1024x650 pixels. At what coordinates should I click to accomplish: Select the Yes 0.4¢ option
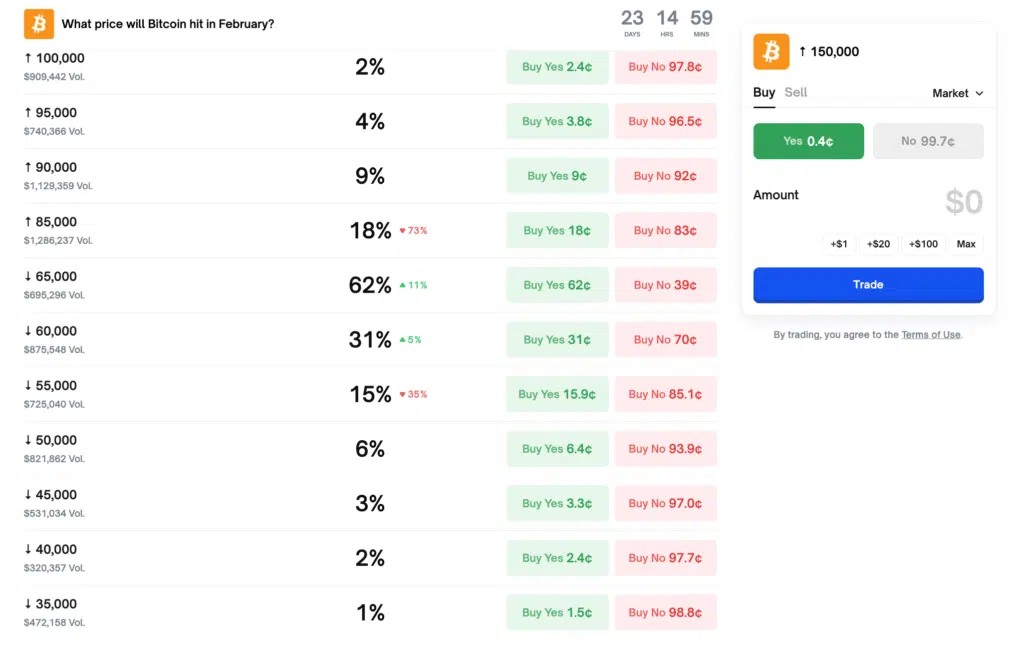pos(808,141)
